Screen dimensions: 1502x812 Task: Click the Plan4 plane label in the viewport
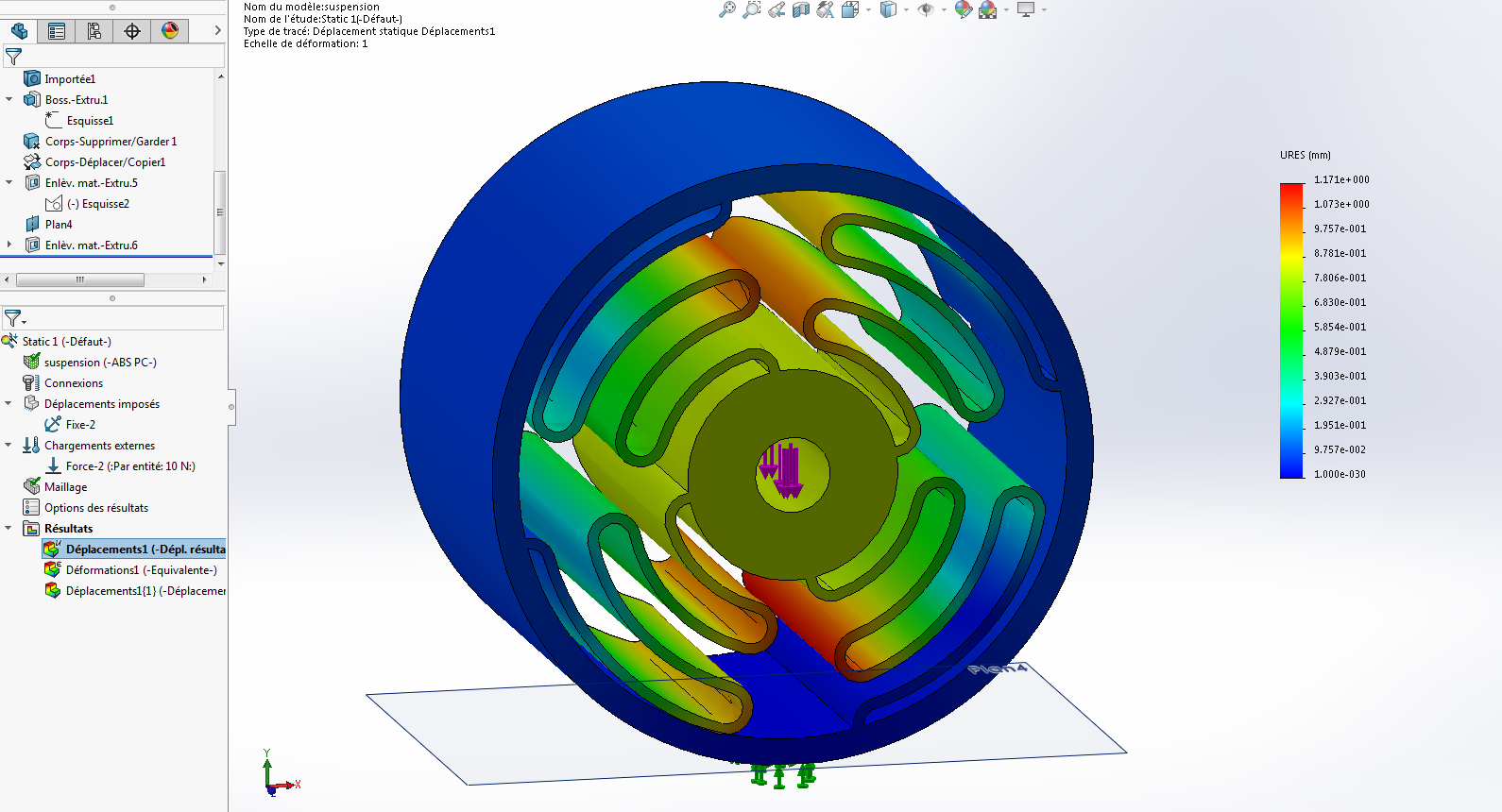(x=997, y=668)
